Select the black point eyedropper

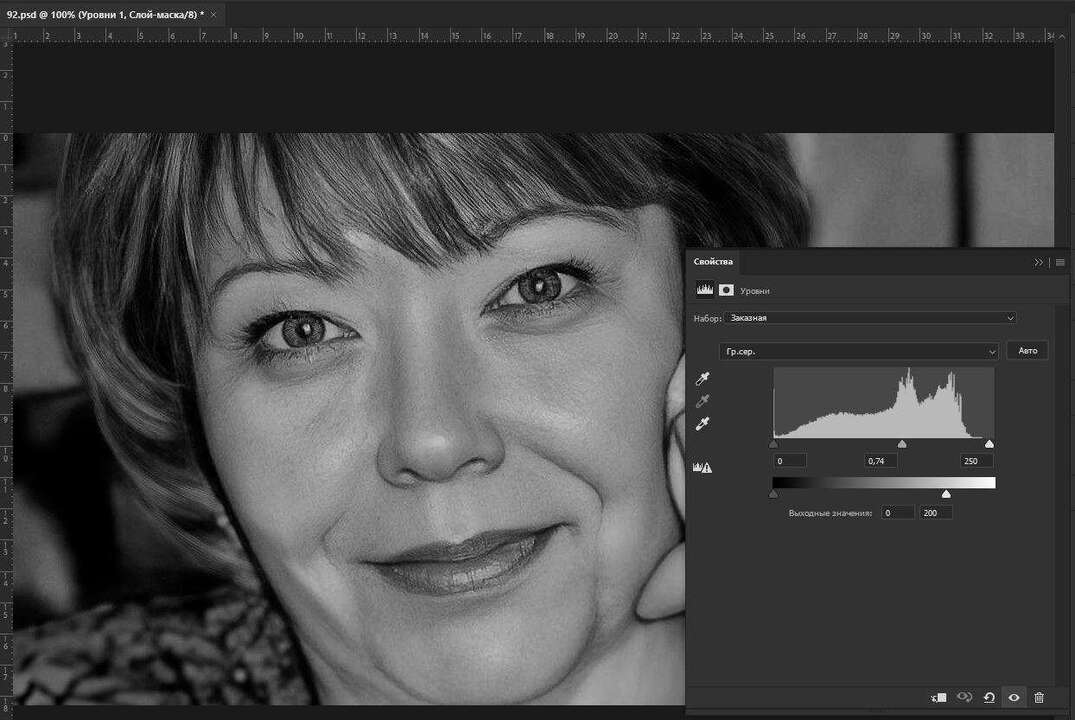pyautogui.click(x=704, y=378)
